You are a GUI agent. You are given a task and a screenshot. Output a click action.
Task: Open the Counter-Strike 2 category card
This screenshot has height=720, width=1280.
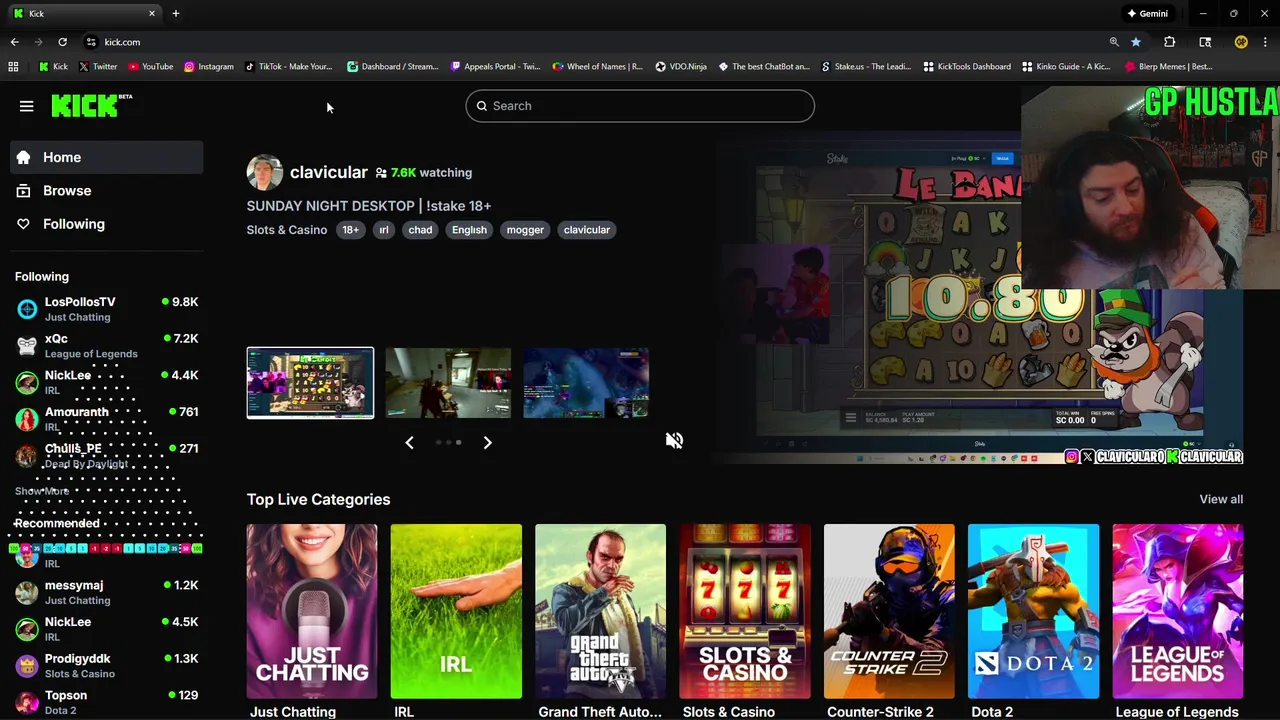point(889,611)
